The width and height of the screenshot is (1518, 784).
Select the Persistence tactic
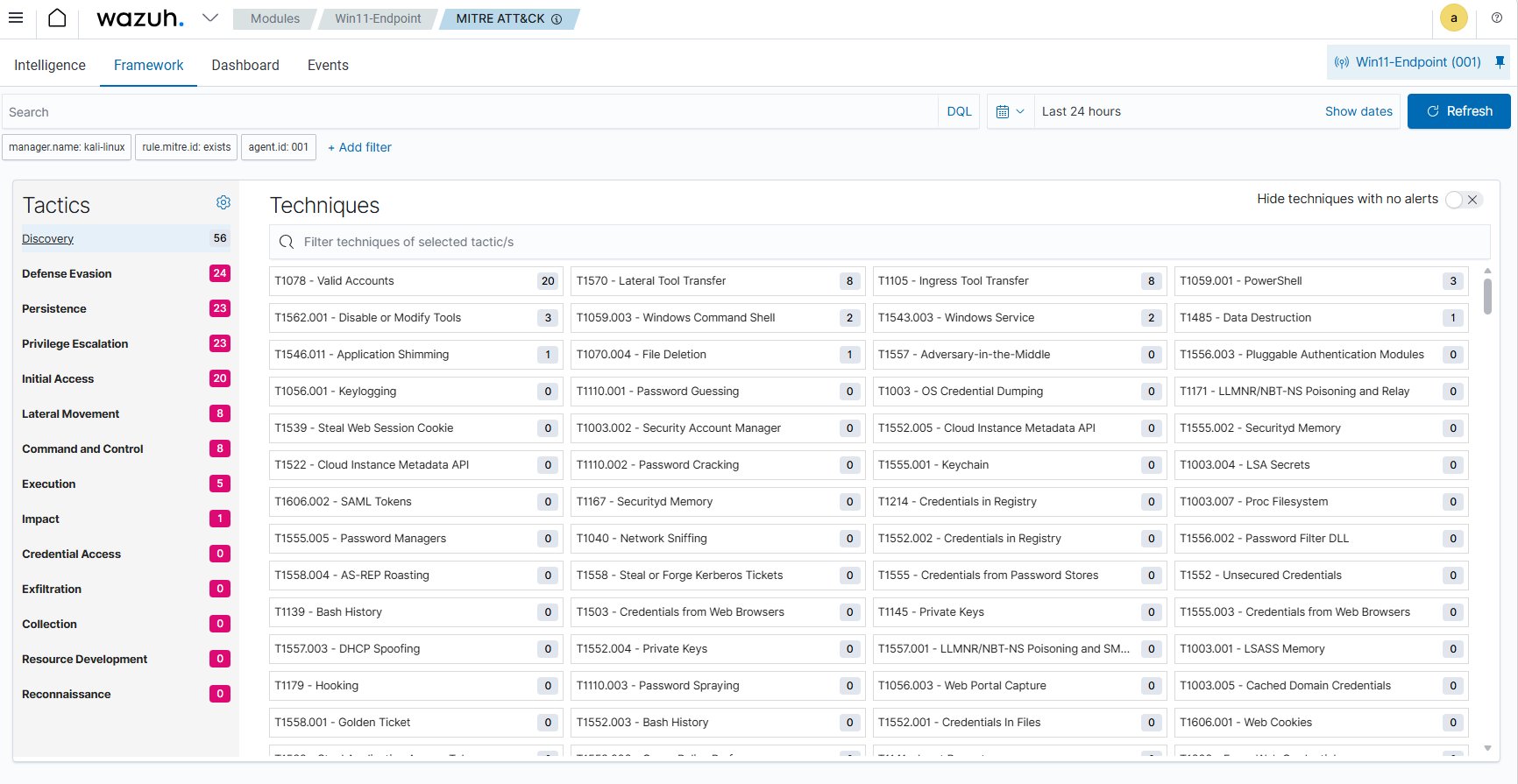[124, 308]
